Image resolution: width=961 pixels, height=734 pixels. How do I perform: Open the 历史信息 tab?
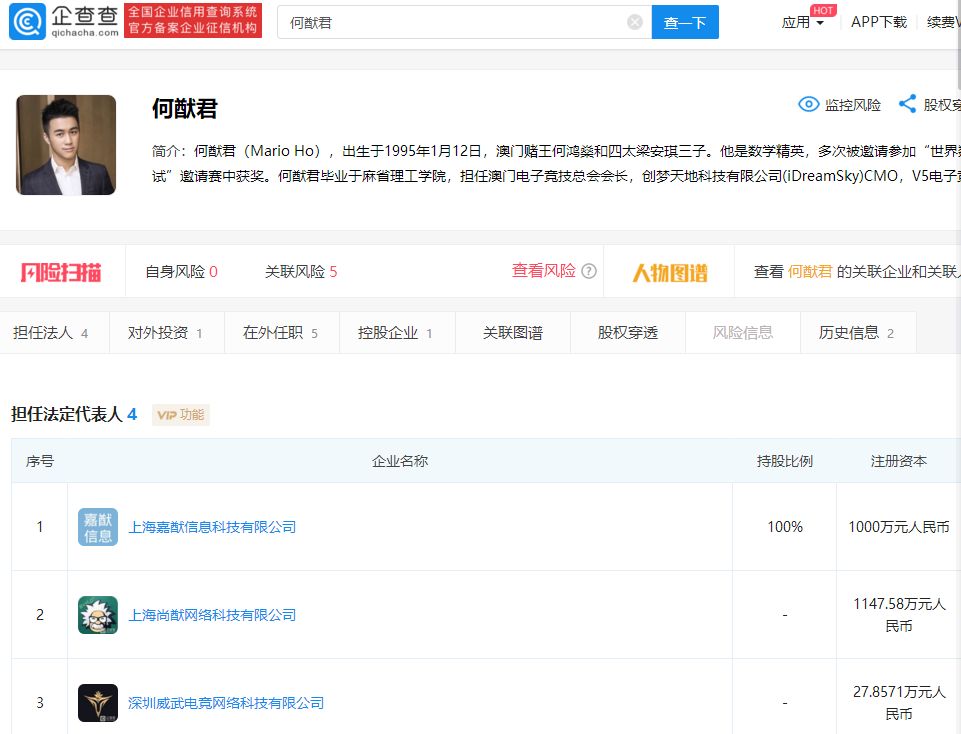tap(857, 333)
